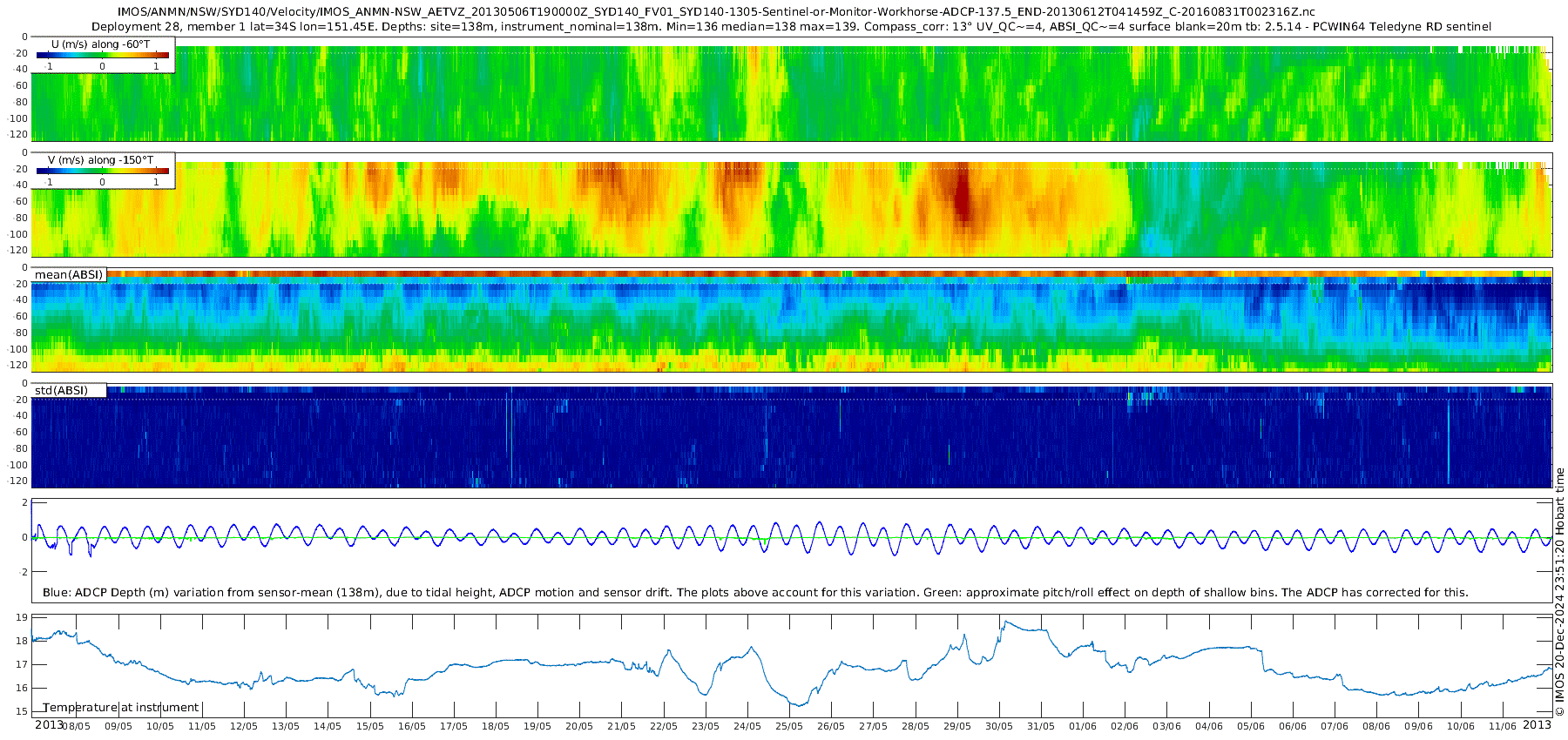Select the 01/06 date tick label
Viewport: 1568px width, 740px height.
tap(1082, 726)
